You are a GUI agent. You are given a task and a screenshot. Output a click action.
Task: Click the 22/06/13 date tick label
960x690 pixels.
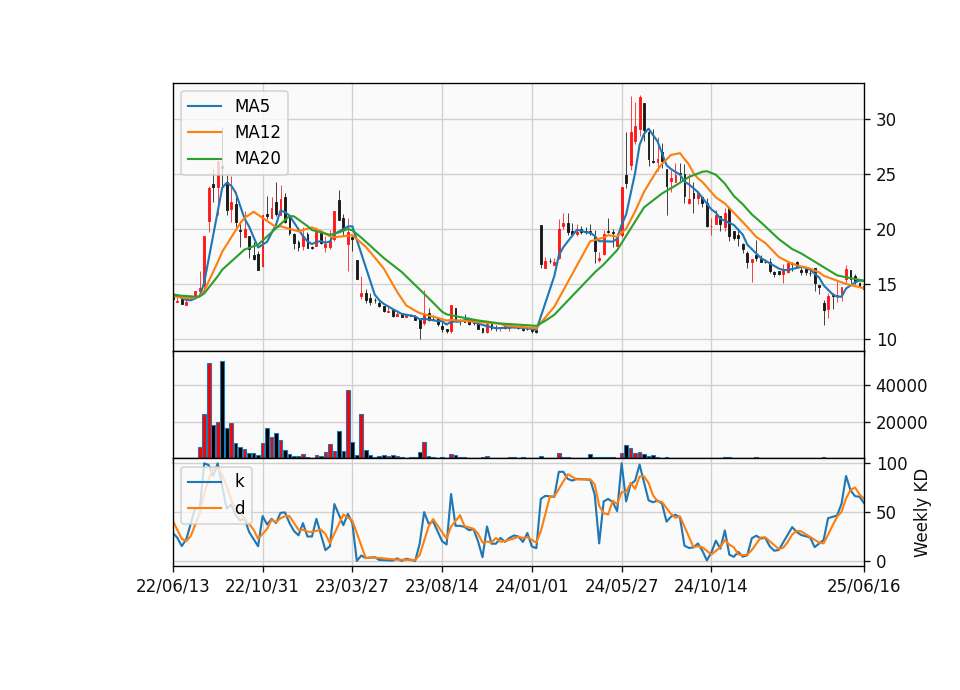[x=173, y=586]
